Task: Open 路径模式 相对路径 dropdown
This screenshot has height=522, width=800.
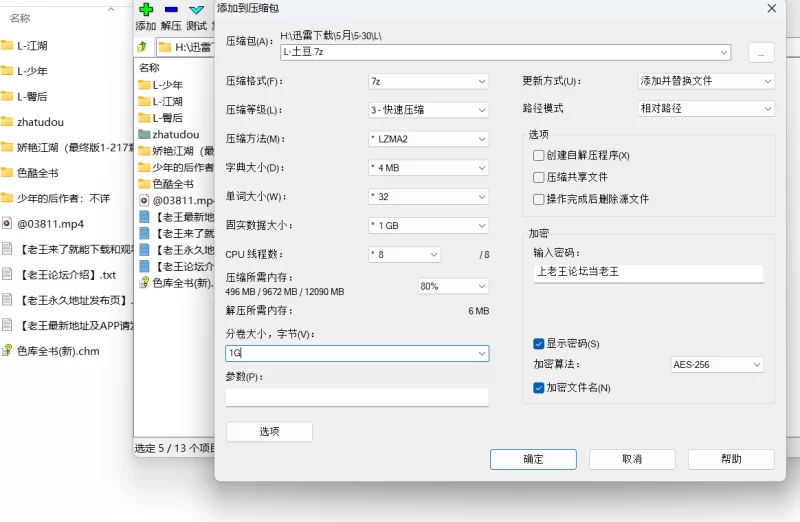Action: 706,108
